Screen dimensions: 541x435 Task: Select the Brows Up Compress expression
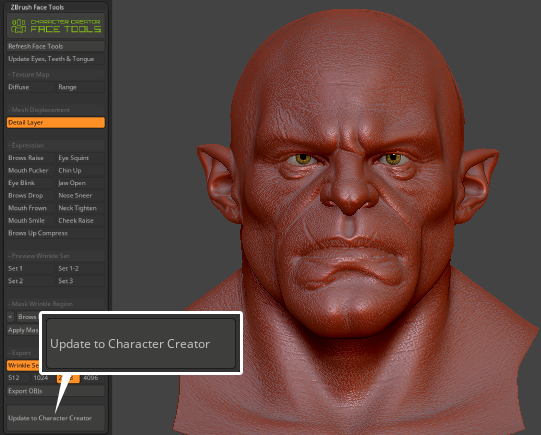pyautogui.click(x=56, y=233)
